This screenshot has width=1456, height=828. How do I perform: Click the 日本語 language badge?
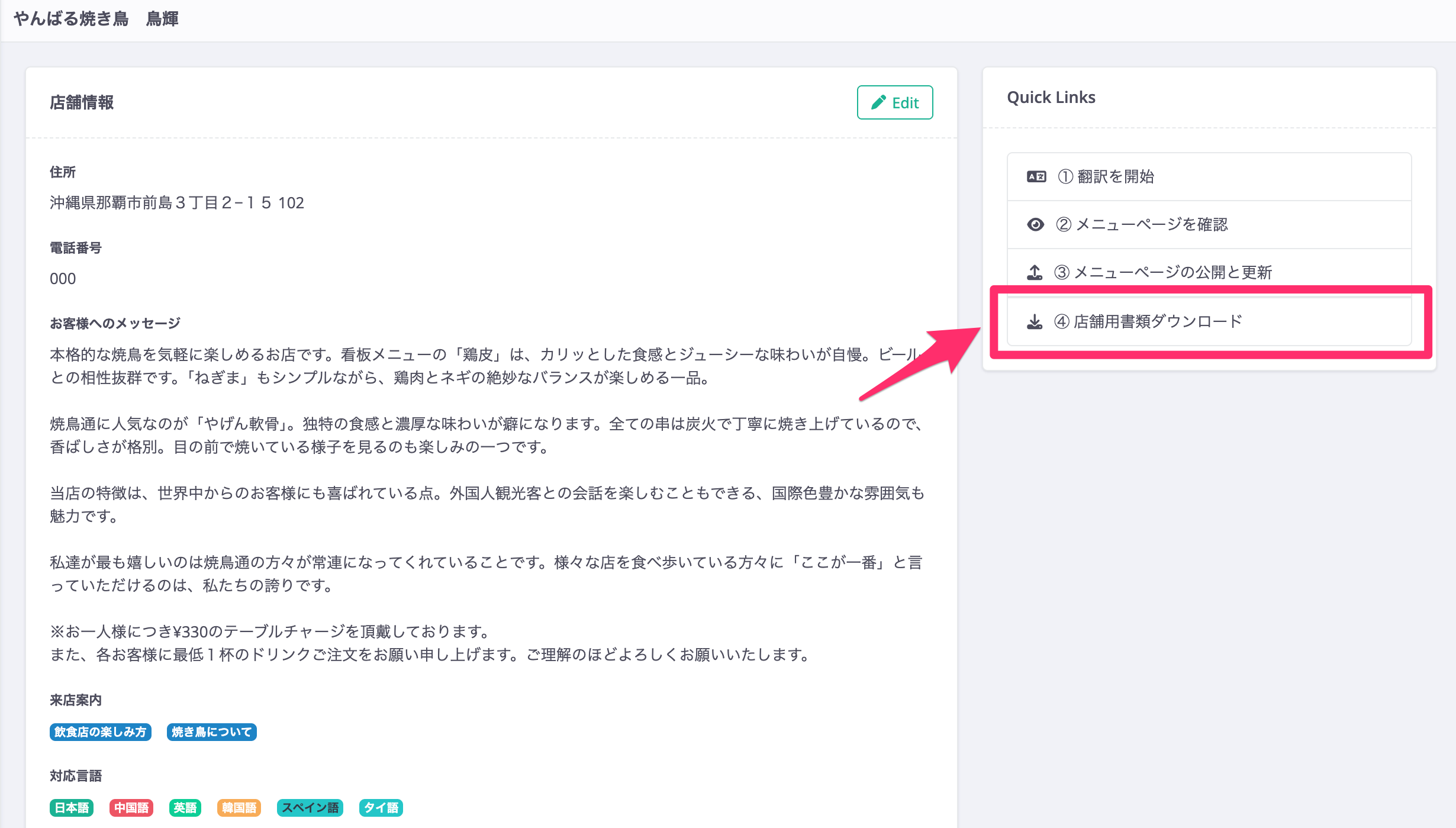(72, 808)
